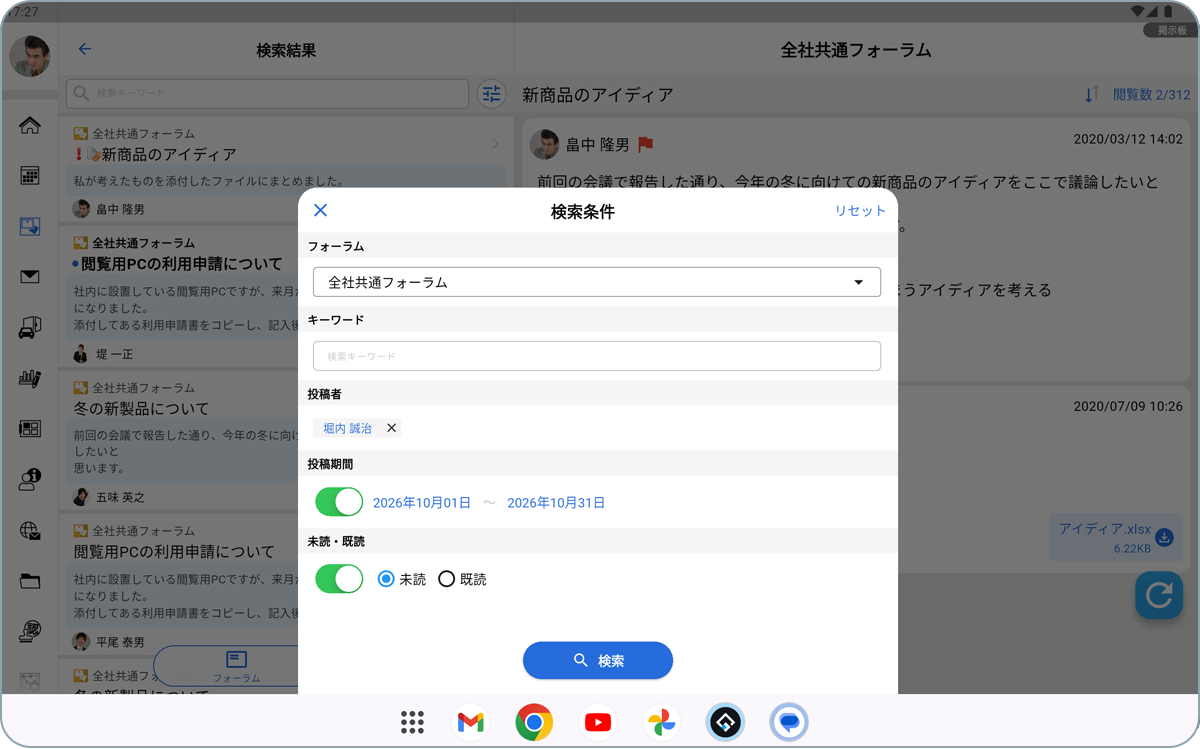Open the person info sidebar icon
The image size is (1200, 749).
tap(30, 480)
